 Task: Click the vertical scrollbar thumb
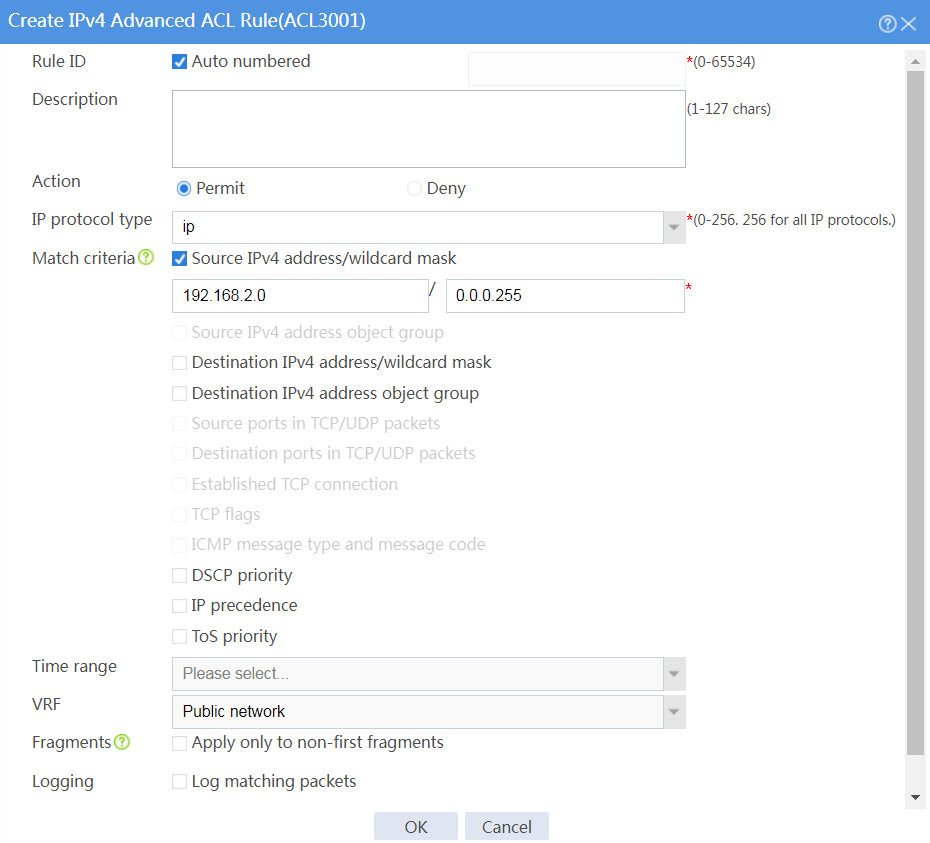coord(915,413)
